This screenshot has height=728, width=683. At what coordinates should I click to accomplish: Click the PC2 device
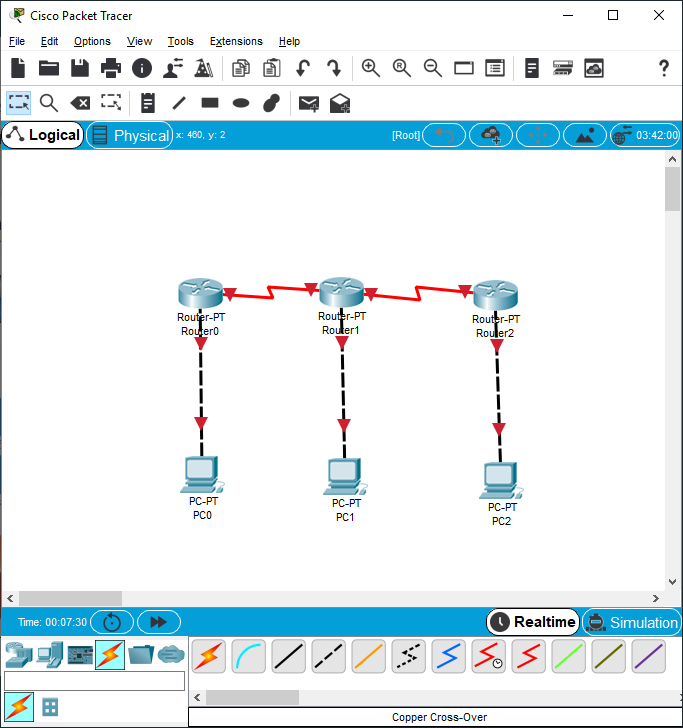tap(501, 481)
